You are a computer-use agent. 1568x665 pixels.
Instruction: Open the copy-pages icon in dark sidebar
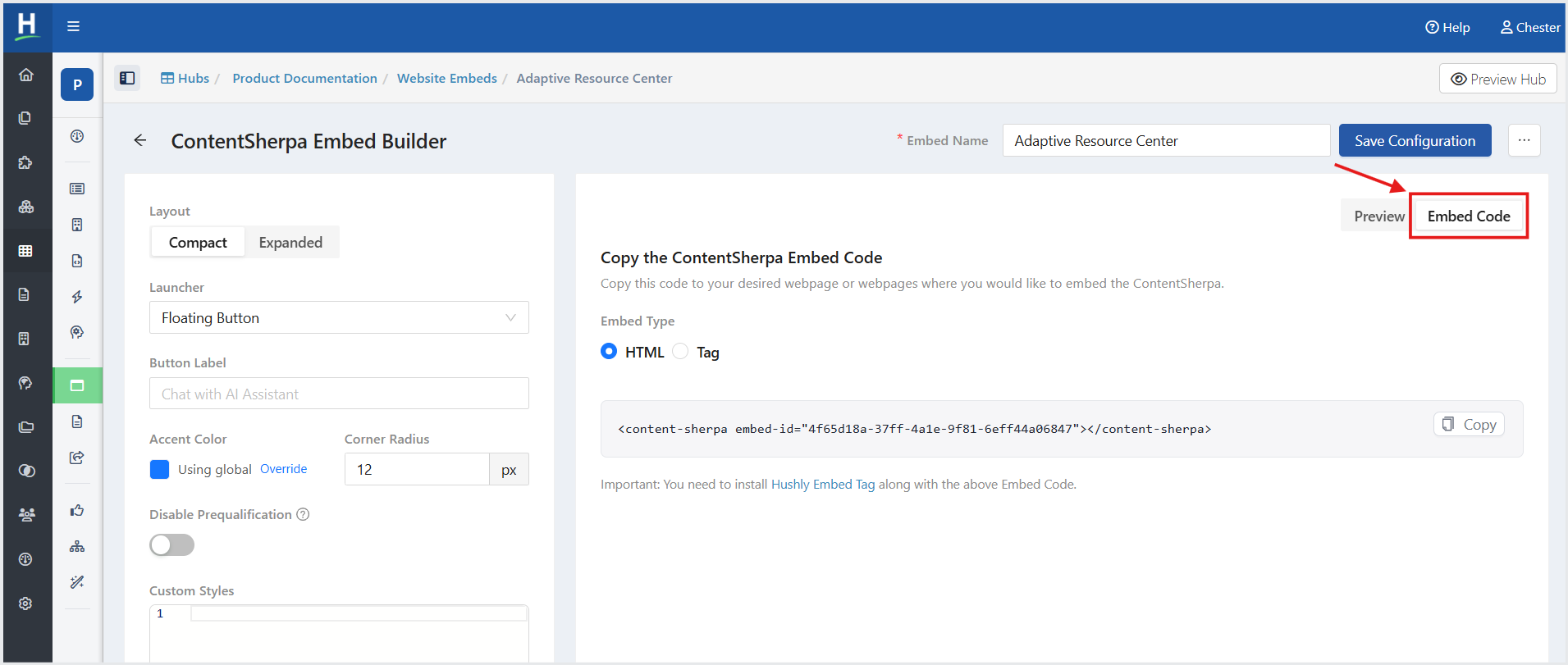pos(25,118)
